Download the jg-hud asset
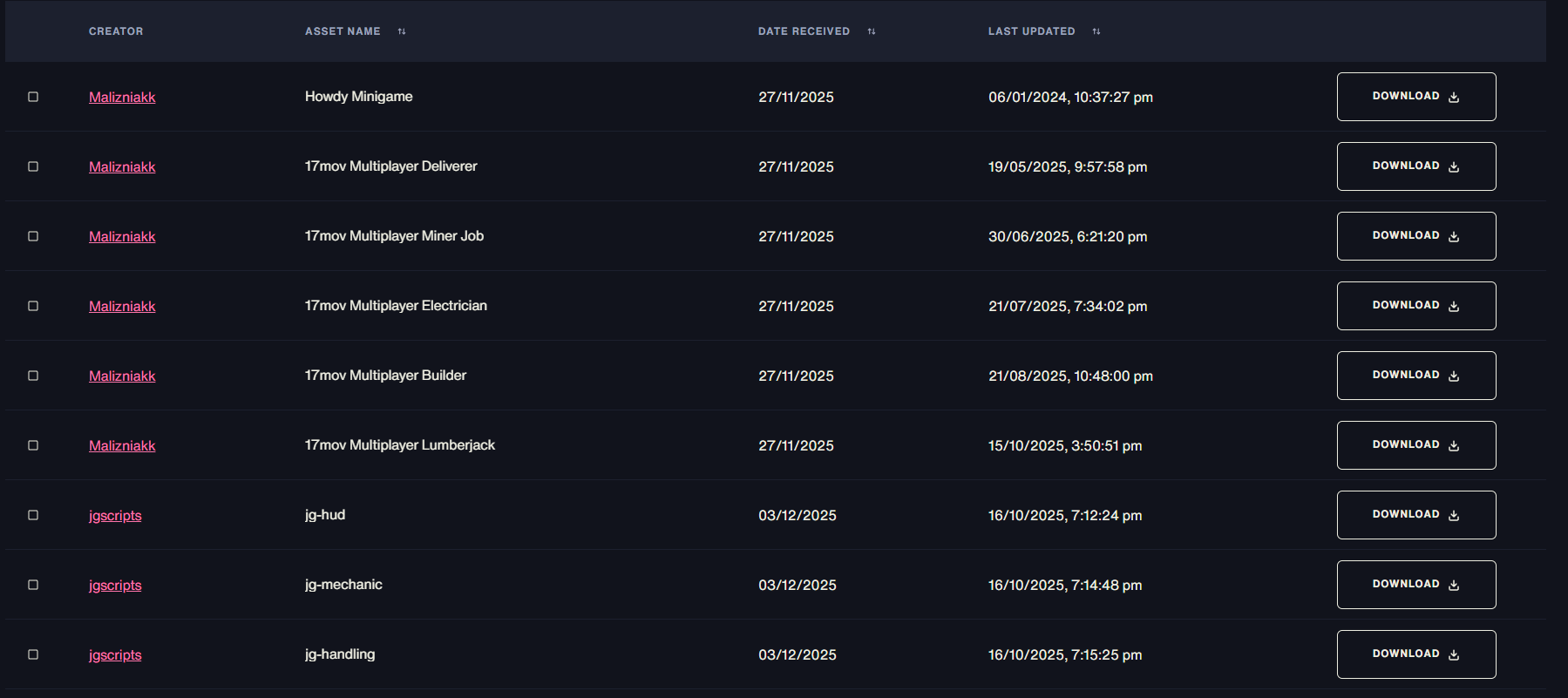This screenshot has height=698, width=1568. click(x=1416, y=515)
